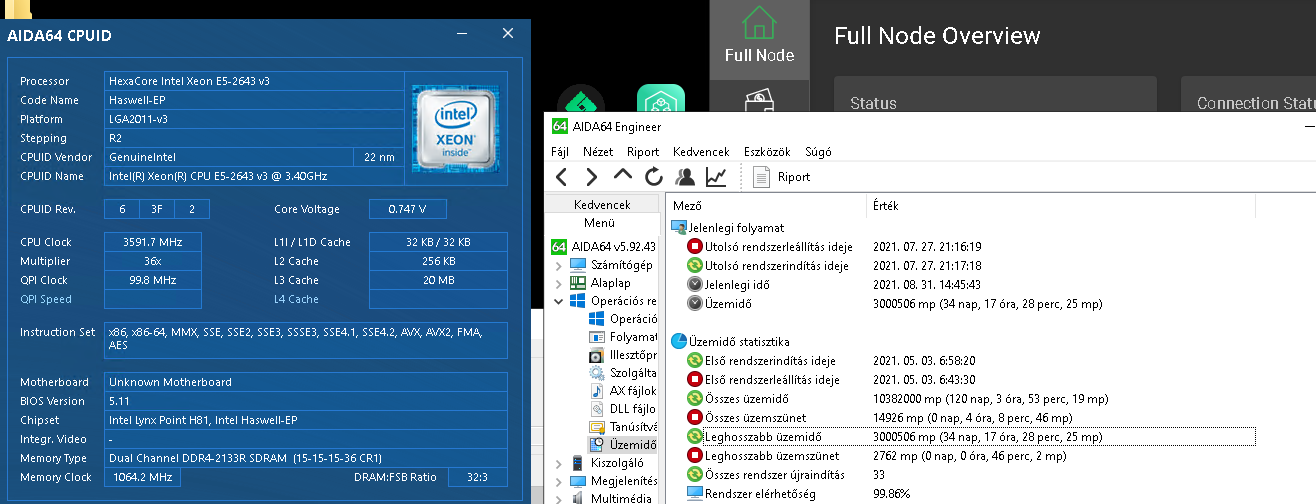1316x504 pixels.
Task: Go back with the AIDA64 Engineer back arrow
Action: 561,177
